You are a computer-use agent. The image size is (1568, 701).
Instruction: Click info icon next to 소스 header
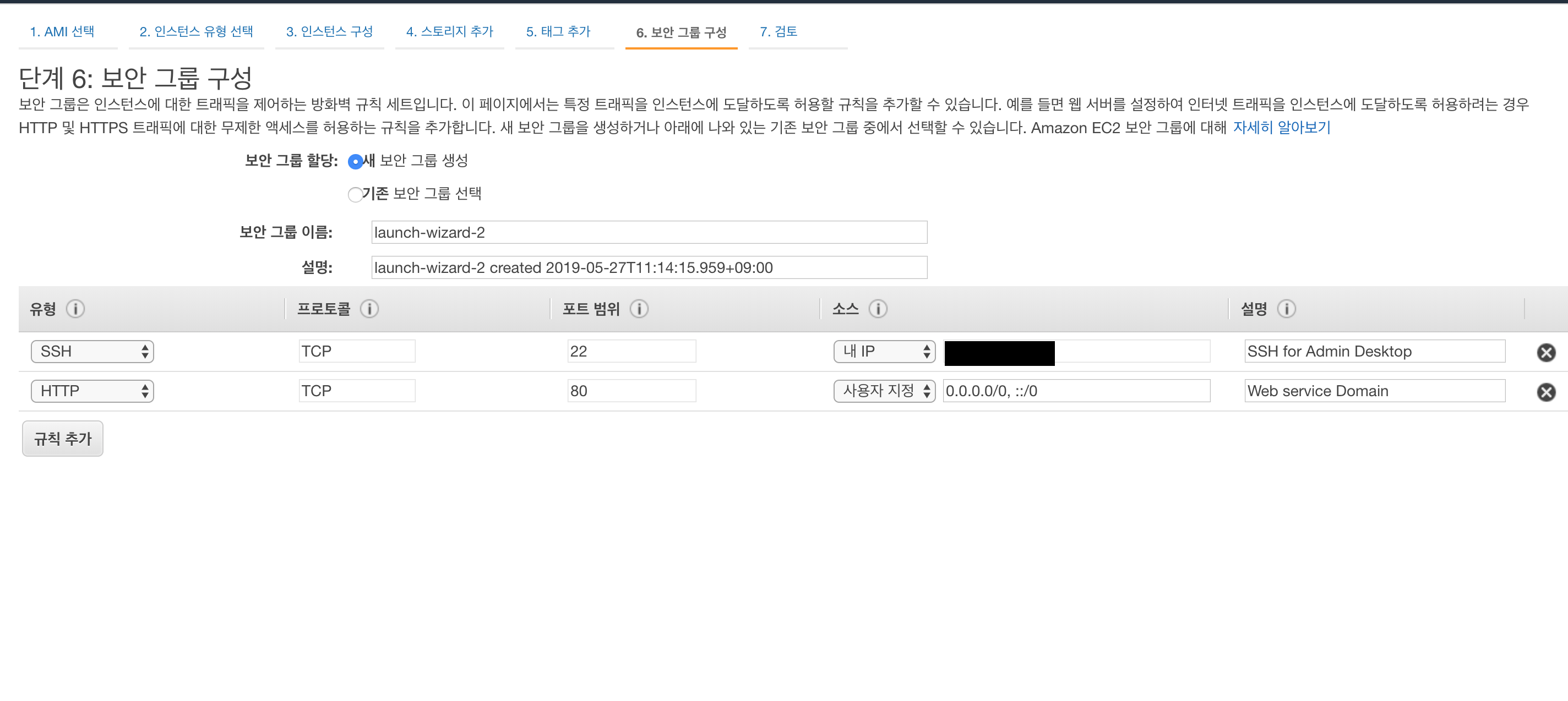[x=877, y=309]
